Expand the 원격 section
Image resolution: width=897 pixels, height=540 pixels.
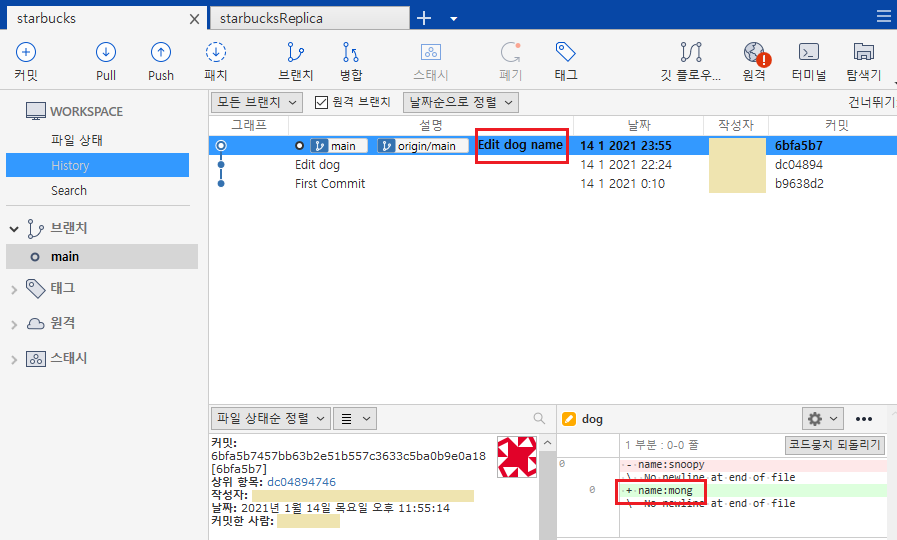click(14, 325)
